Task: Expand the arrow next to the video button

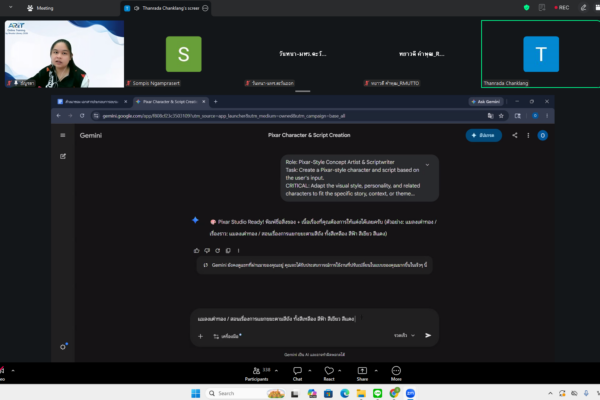Action: point(13,371)
